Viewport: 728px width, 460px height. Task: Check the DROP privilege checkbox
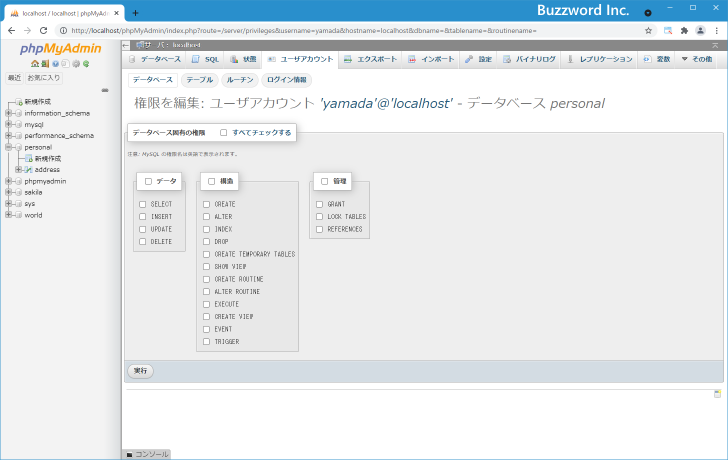point(207,242)
